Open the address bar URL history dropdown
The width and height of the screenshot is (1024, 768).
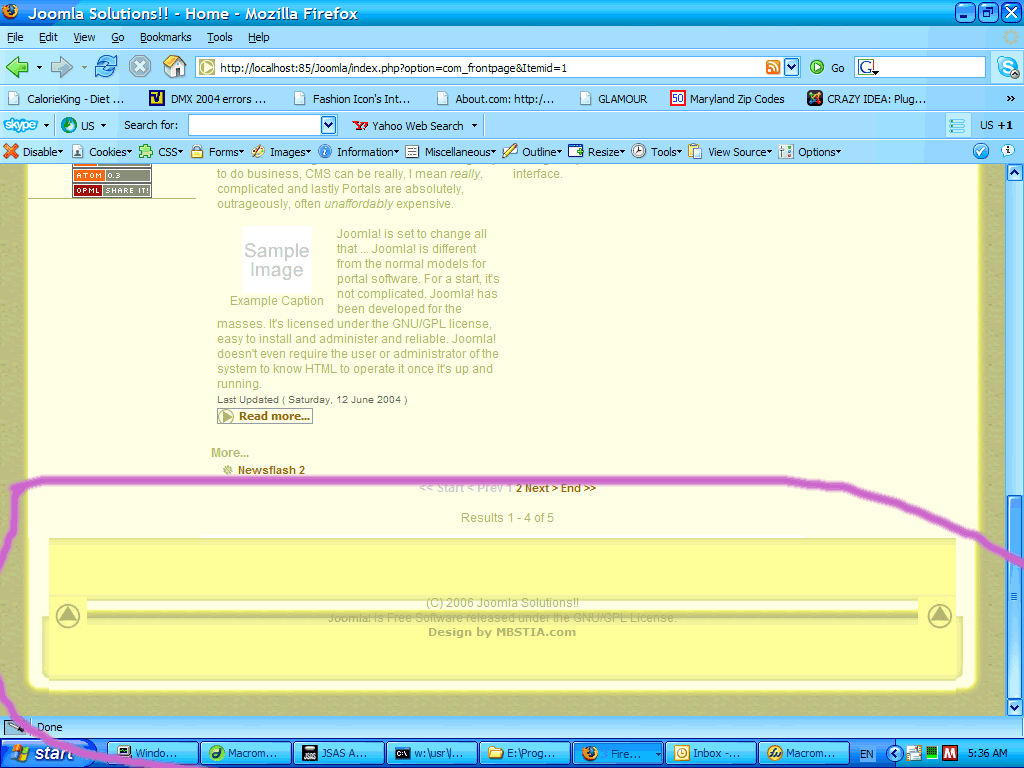click(x=791, y=67)
